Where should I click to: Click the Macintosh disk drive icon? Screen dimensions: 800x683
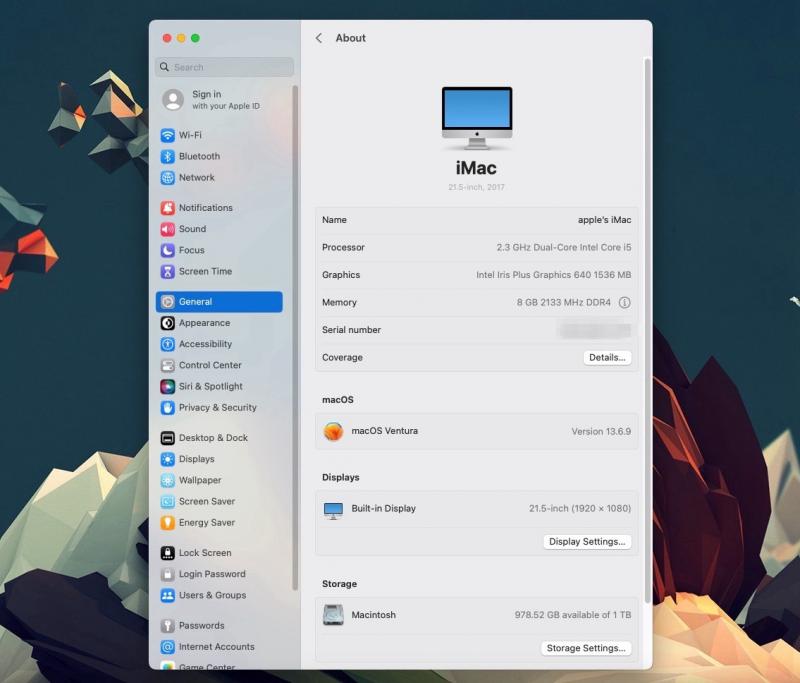pyautogui.click(x=333, y=615)
